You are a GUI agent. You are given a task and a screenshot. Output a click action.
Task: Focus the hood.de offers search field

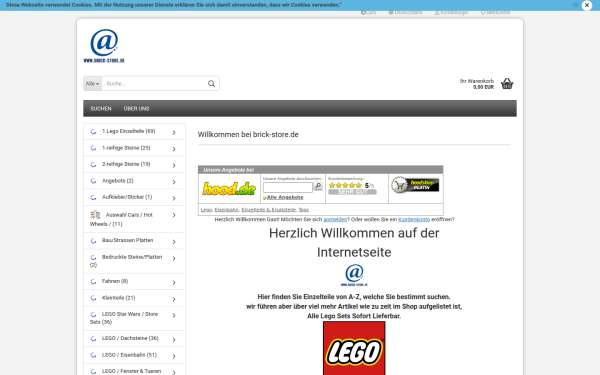coord(288,187)
